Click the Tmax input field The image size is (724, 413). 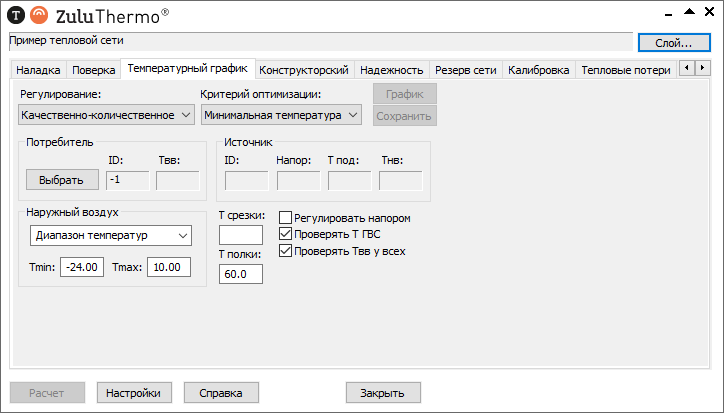169,267
